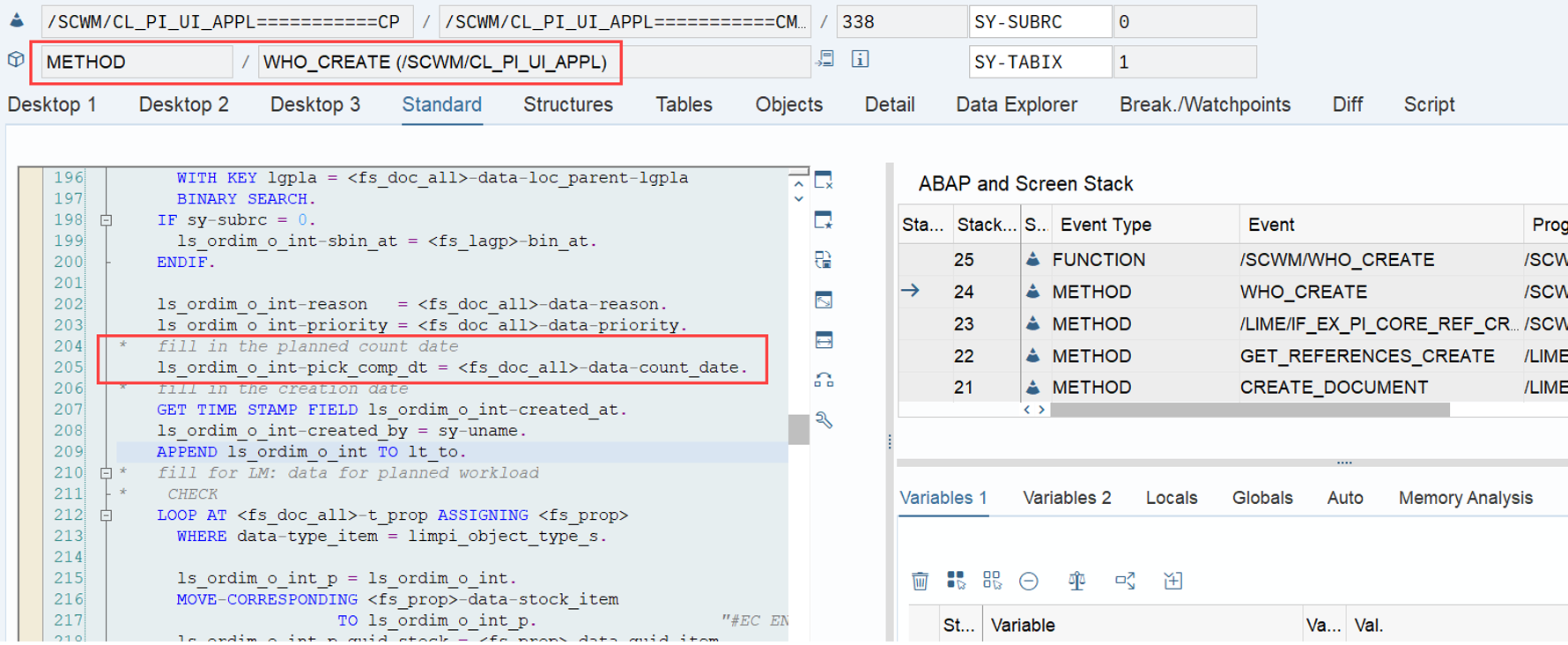Collapse the LOOP block at line 212
This screenshot has width=1568, height=645.
pyautogui.click(x=106, y=515)
